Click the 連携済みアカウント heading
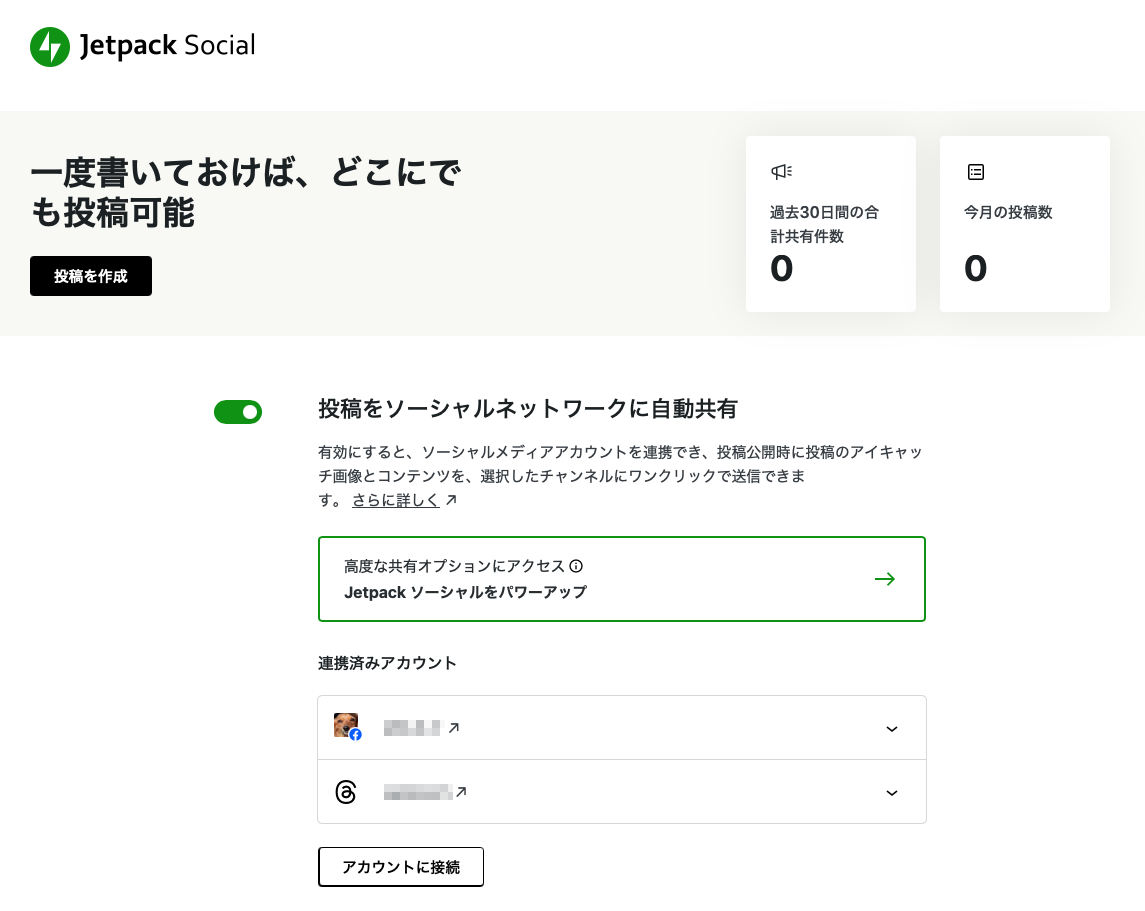The image size is (1145, 911). pos(387,663)
